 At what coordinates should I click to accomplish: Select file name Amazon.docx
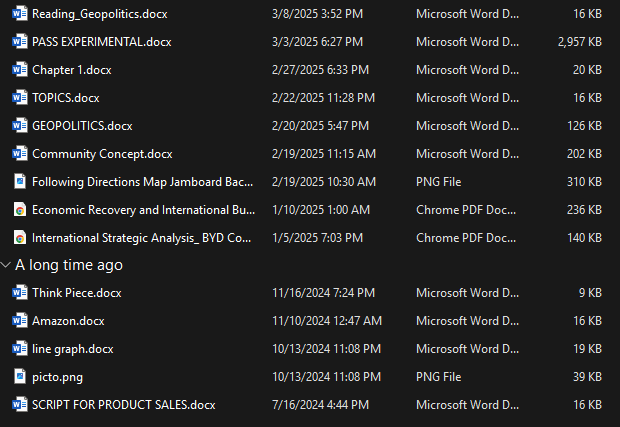click(x=68, y=321)
